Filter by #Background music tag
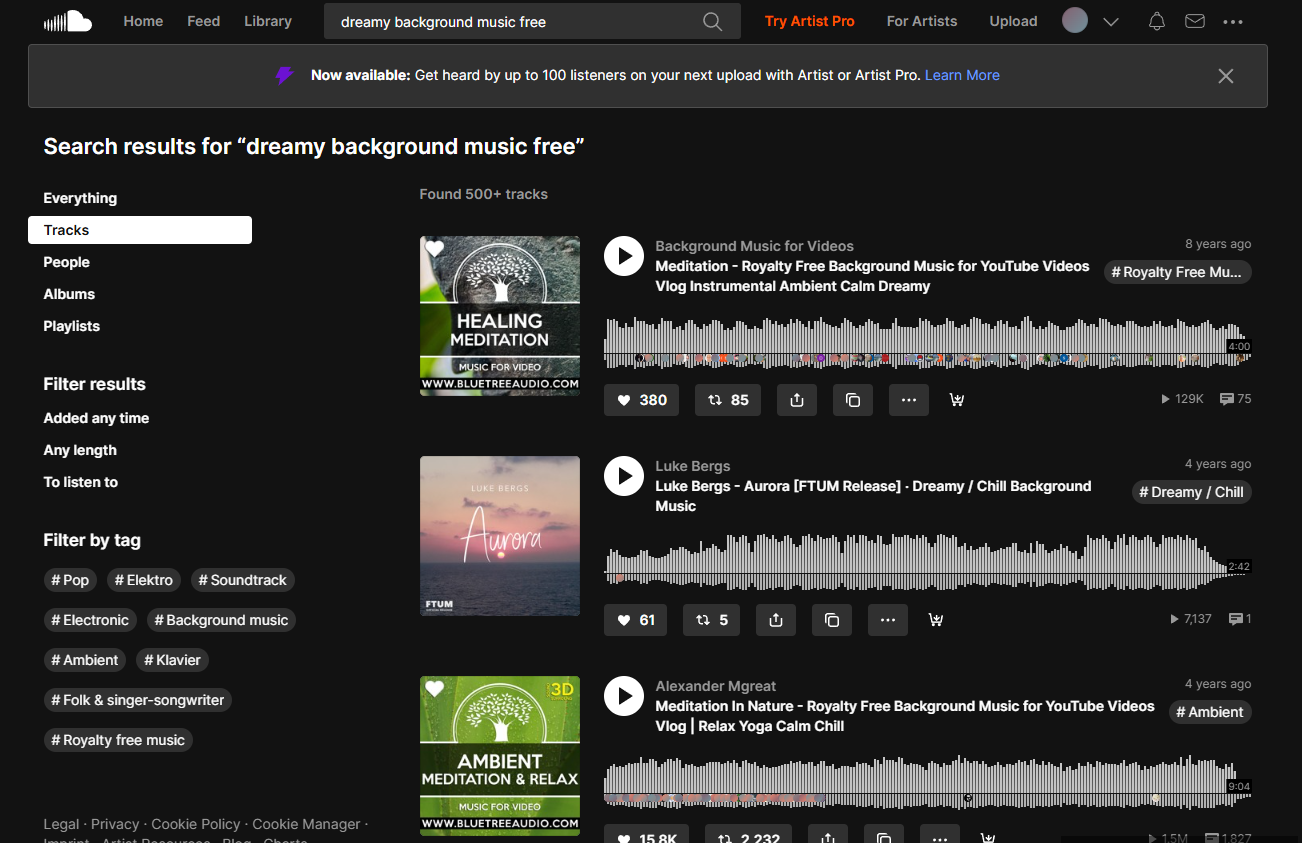Screen dimensions: 1302x843 pos(221,620)
